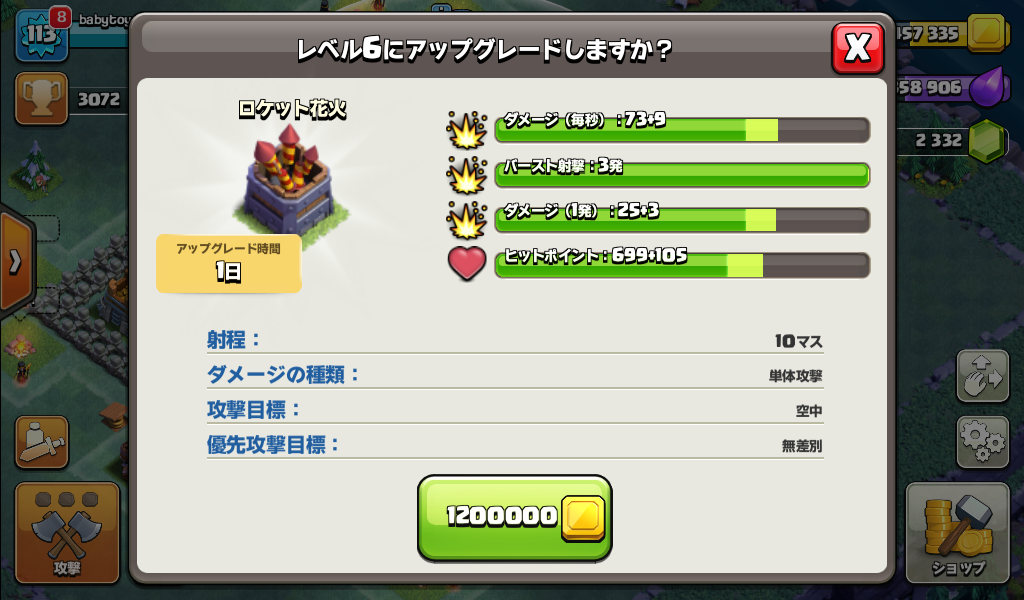Click the burst shots 3発 bar
The width and height of the screenshot is (1024, 600).
tap(682, 175)
